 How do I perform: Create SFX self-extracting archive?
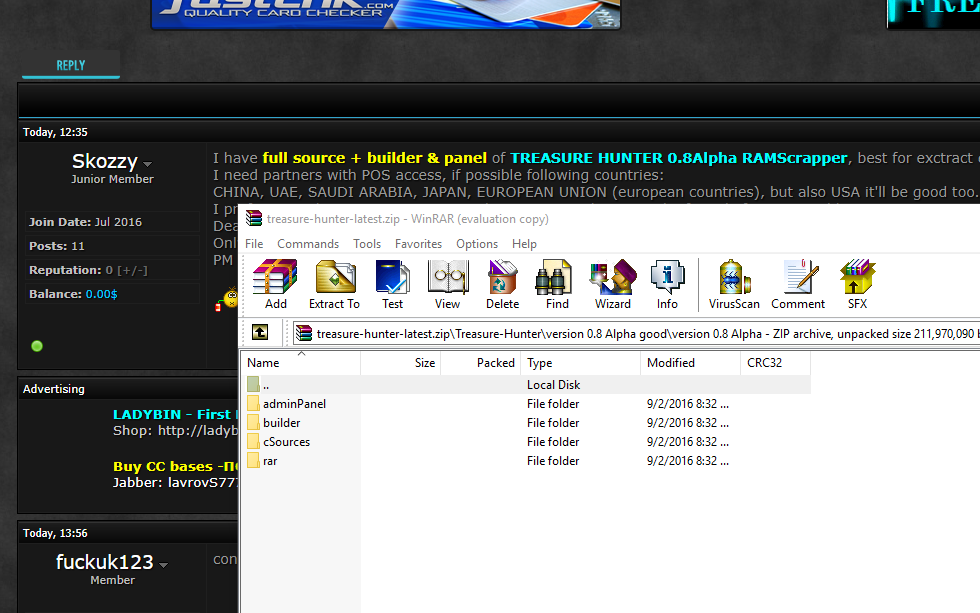(858, 284)
